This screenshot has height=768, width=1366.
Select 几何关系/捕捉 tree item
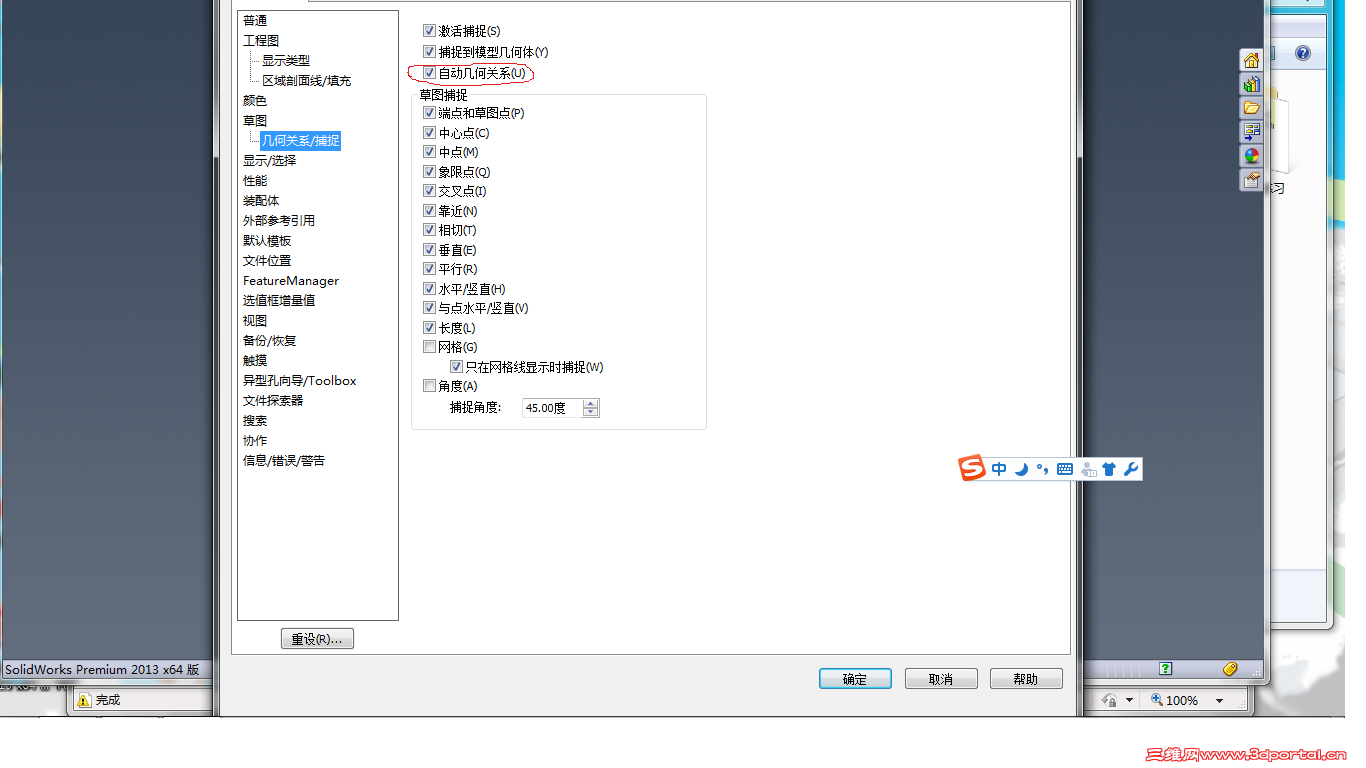click(x=301, y=140)
